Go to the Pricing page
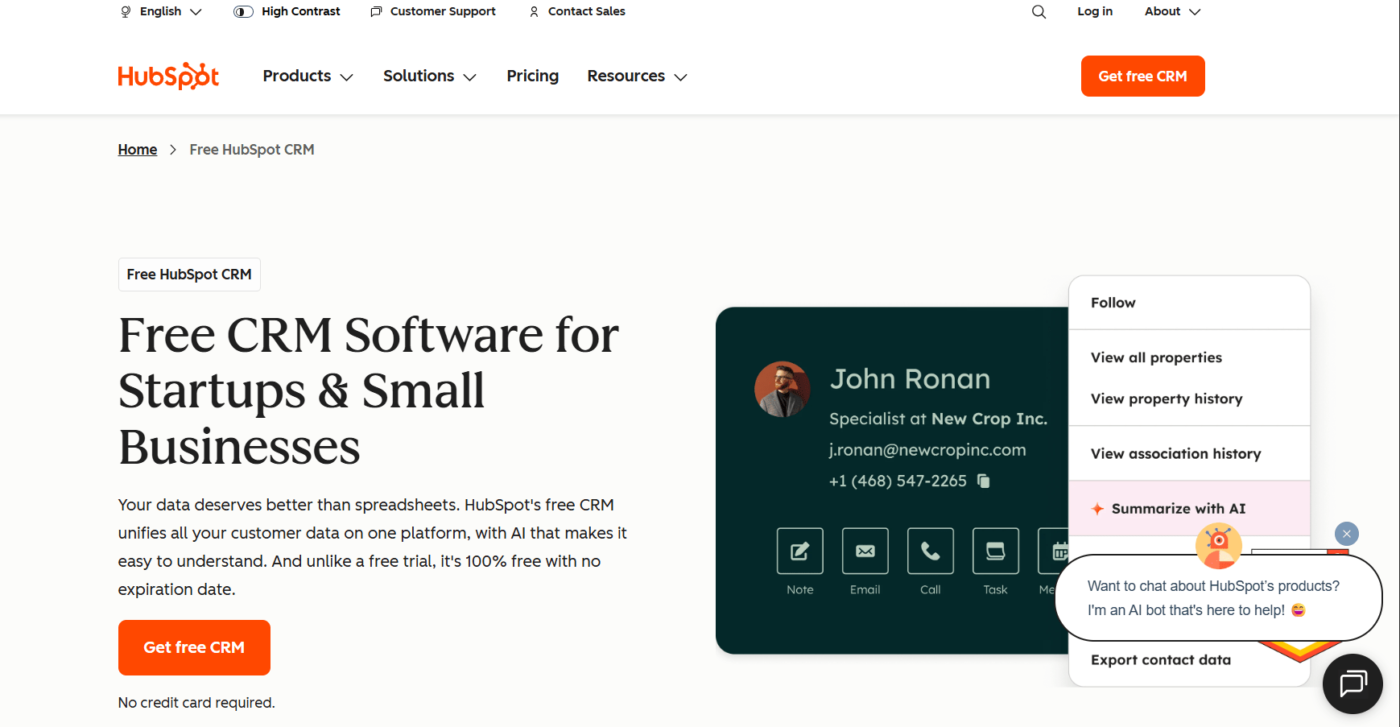Image resolution: width=1400 pixels, height=727 pixels. click(533, 76)
